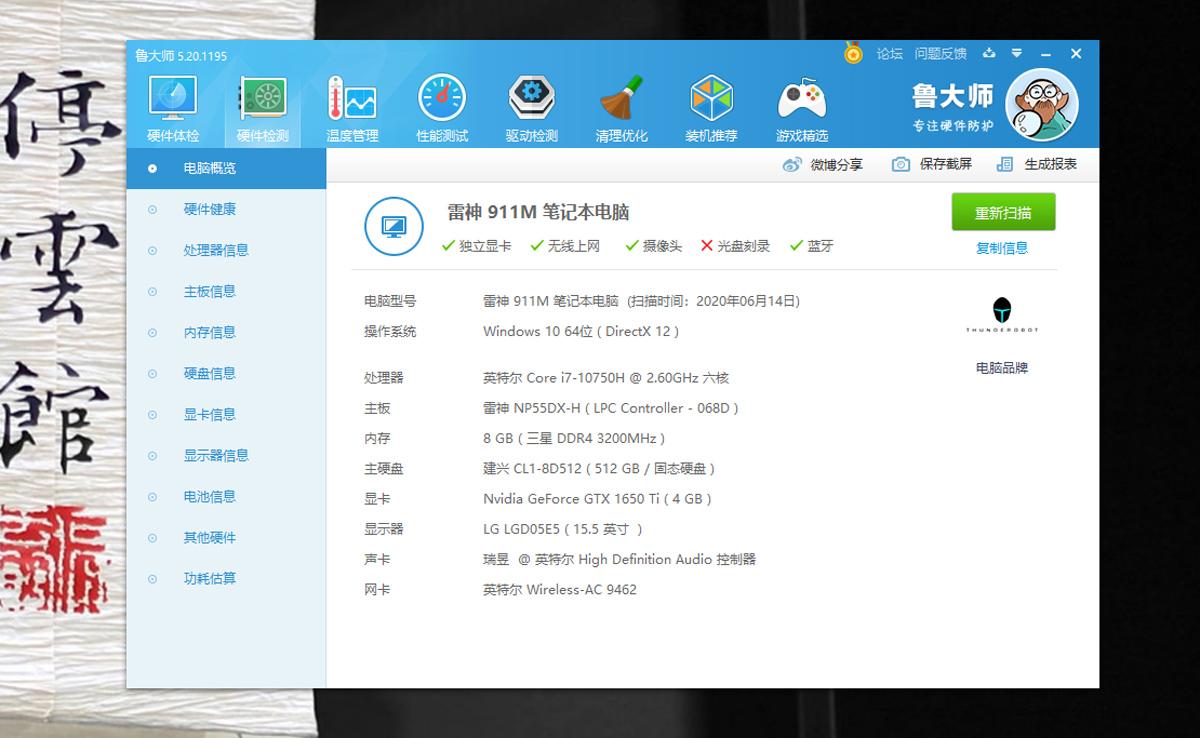Click the 摄像头 status indicator
Viewport: 1200px width, 738px height.
tap(653, 246)
